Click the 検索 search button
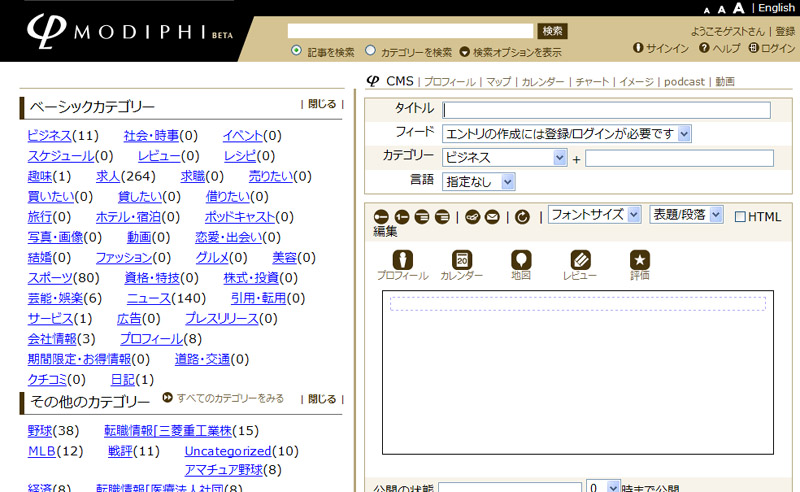Screen dimensions: 800x492 pyautogui.click(x=552, y=31)
